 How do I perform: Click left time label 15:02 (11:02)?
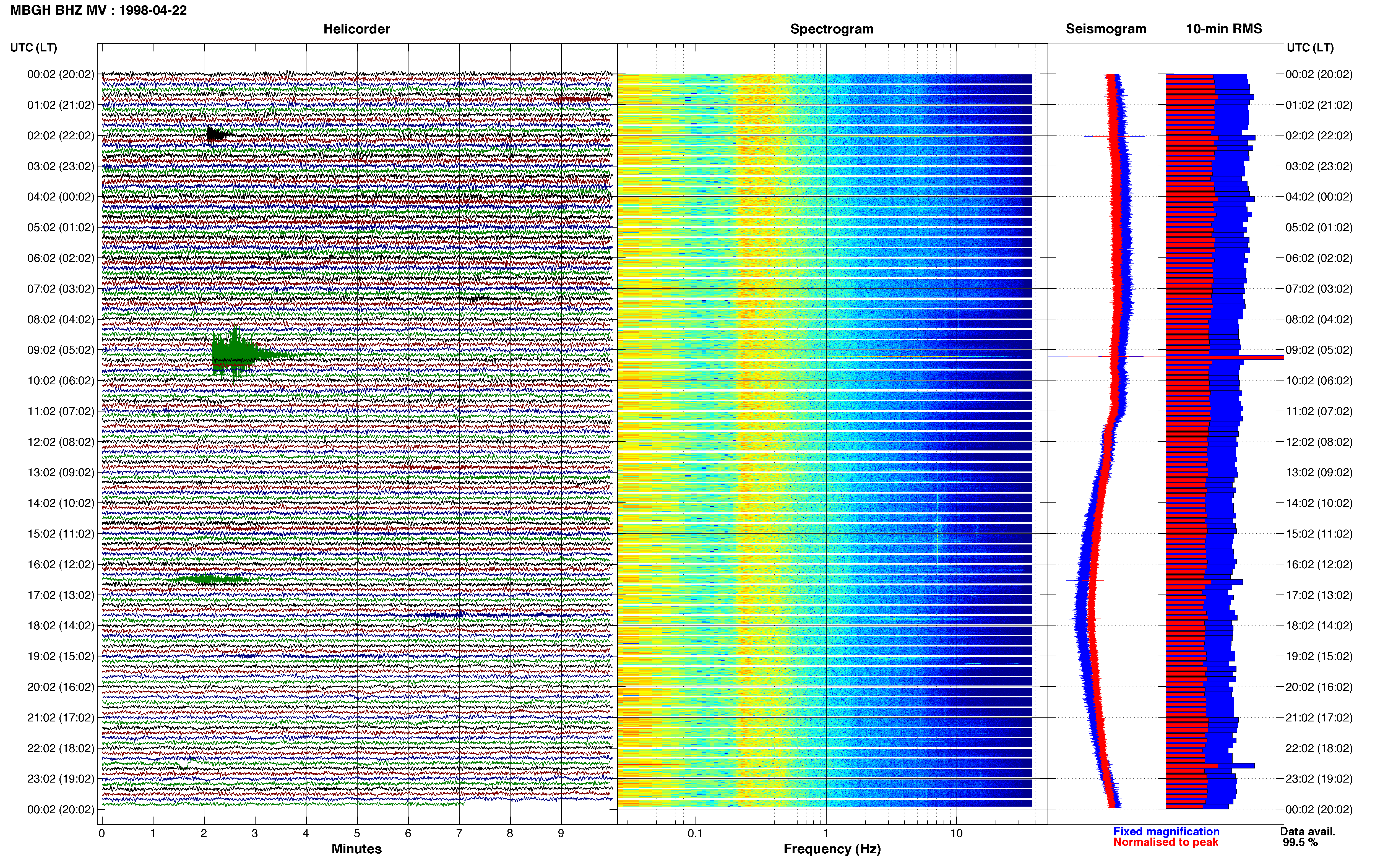[61, 534]
